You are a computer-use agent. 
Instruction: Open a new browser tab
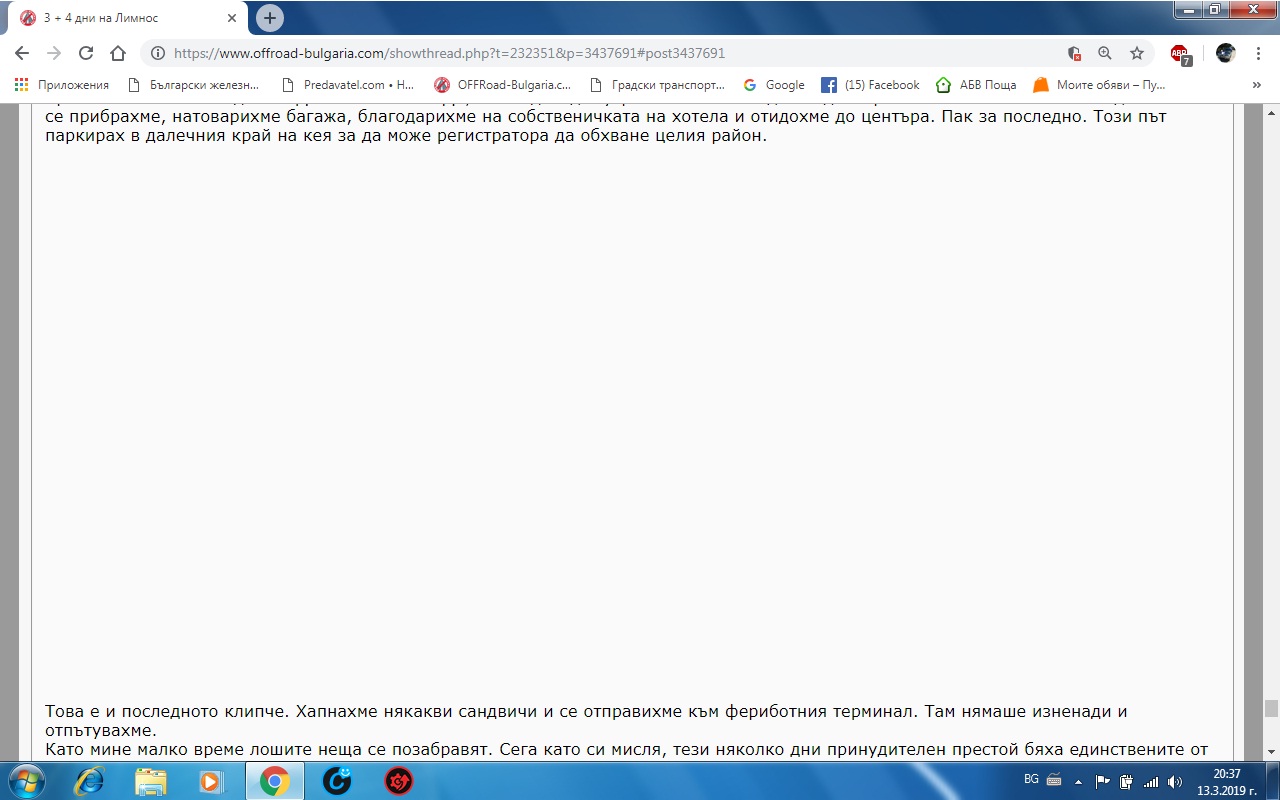point(270,18)
